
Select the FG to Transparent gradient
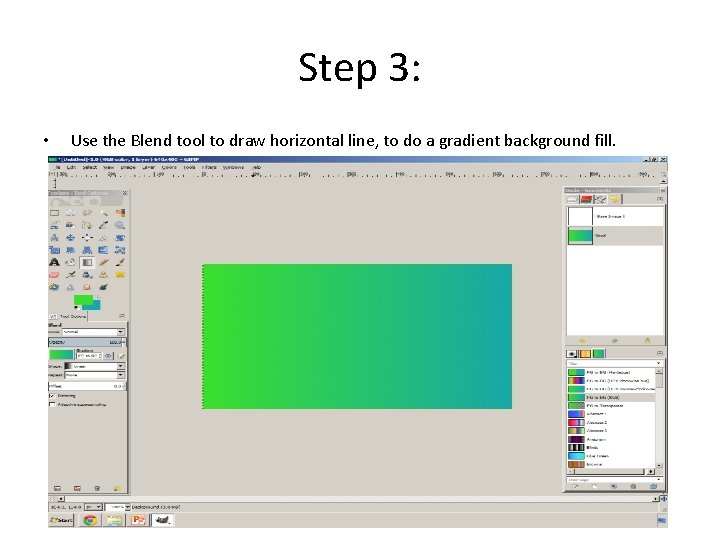pos(611,406)
